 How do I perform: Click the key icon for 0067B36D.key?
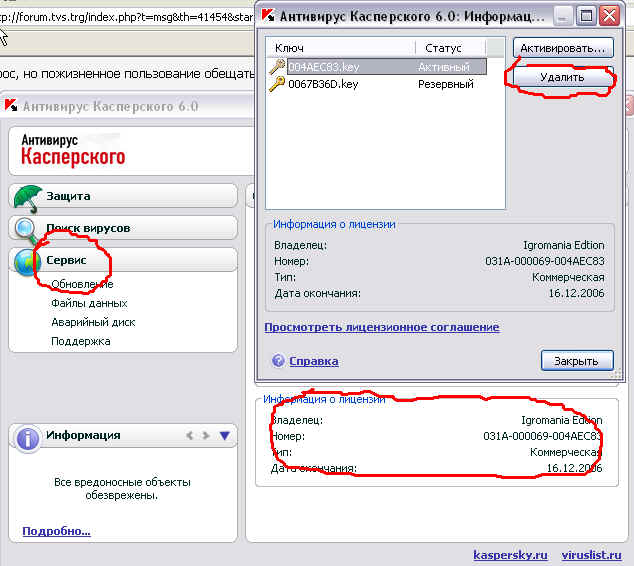point(277,84)
